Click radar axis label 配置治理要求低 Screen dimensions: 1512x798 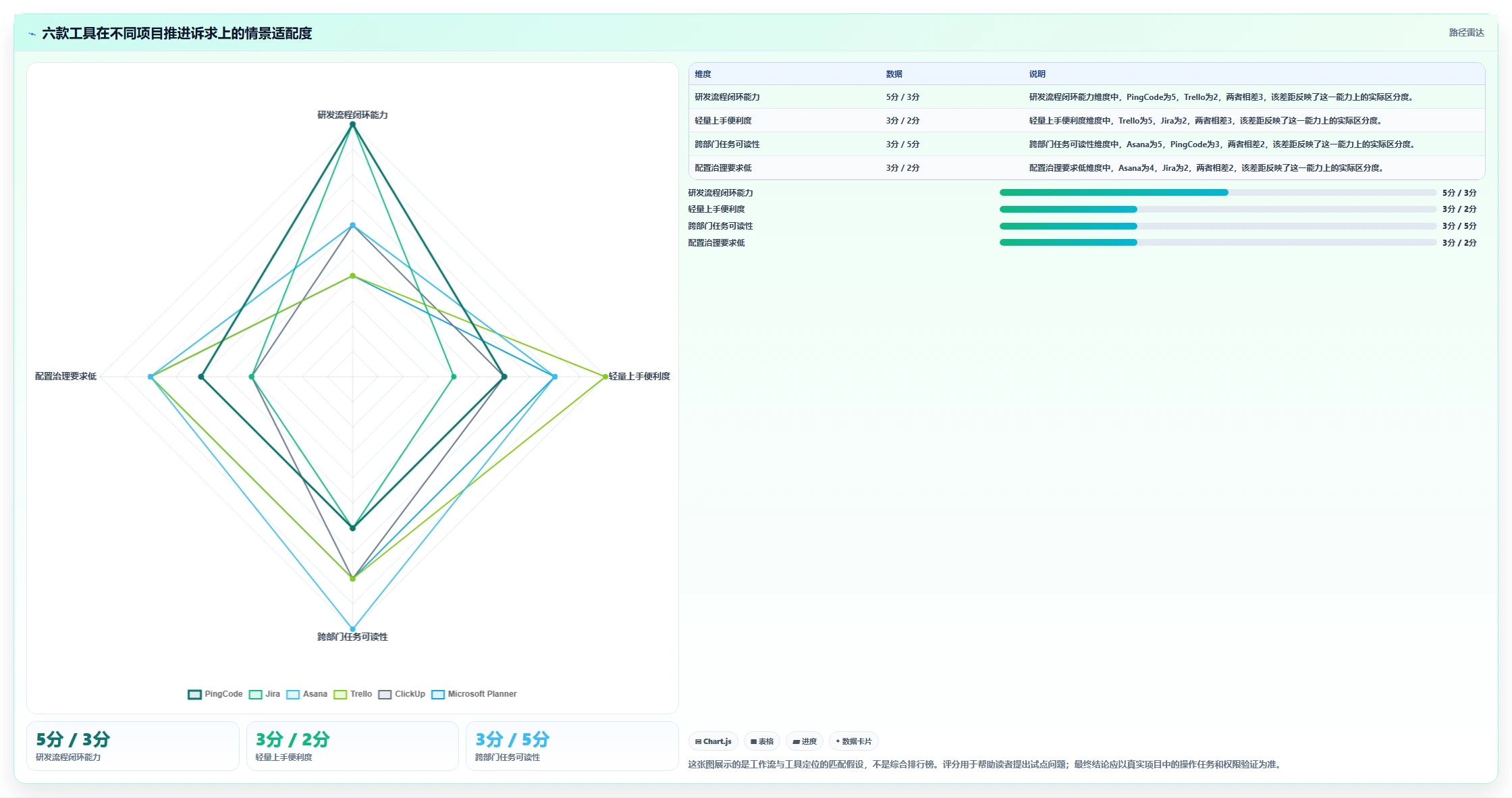pyautogui.click(x=65, y=376)
